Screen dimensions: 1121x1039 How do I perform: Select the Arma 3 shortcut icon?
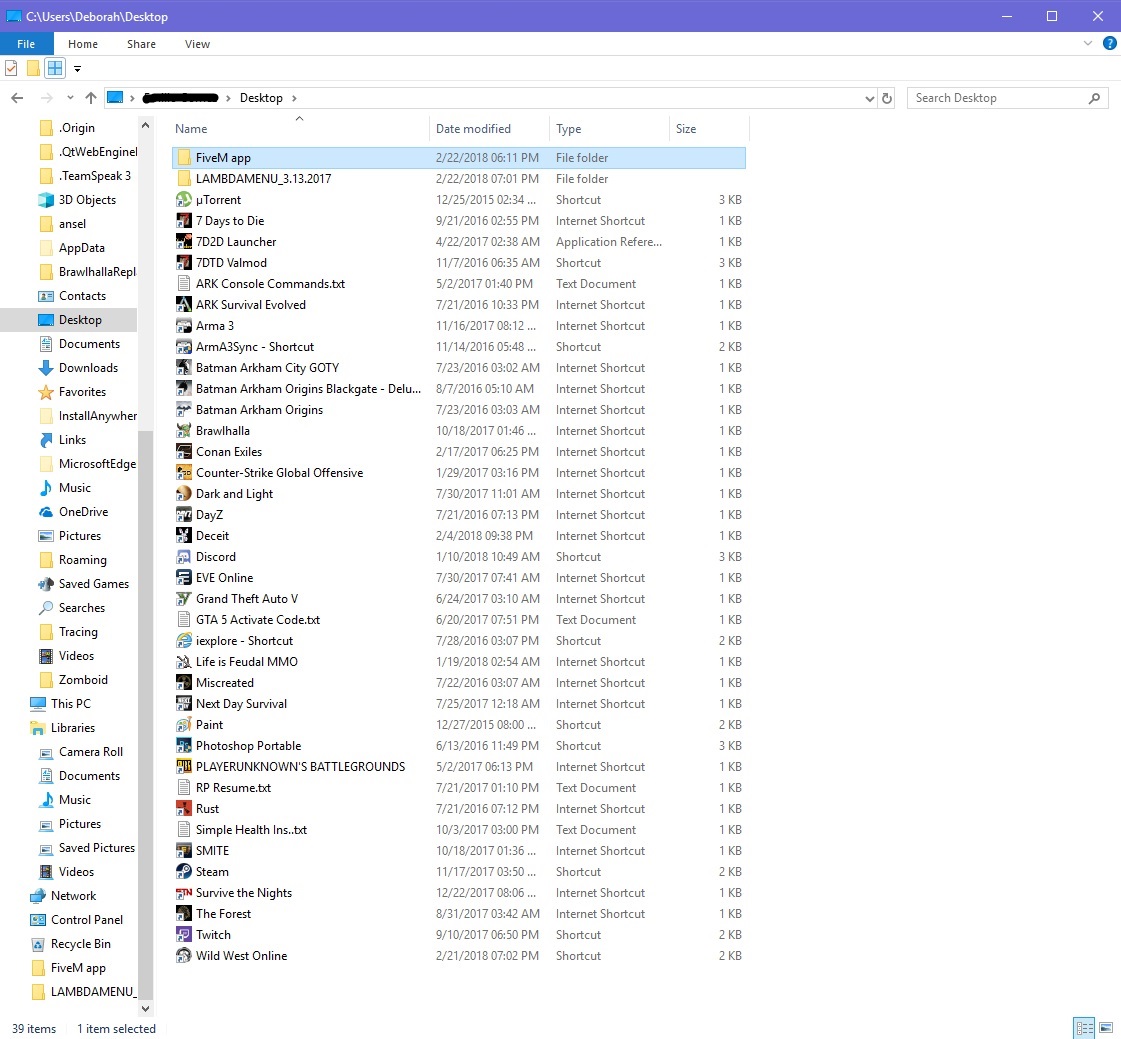tap(184, 325)
